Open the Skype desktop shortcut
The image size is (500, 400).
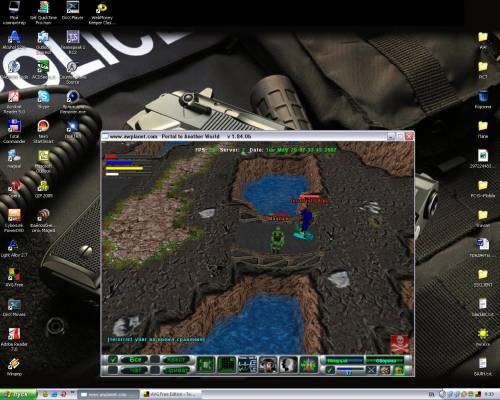[43, 99]
